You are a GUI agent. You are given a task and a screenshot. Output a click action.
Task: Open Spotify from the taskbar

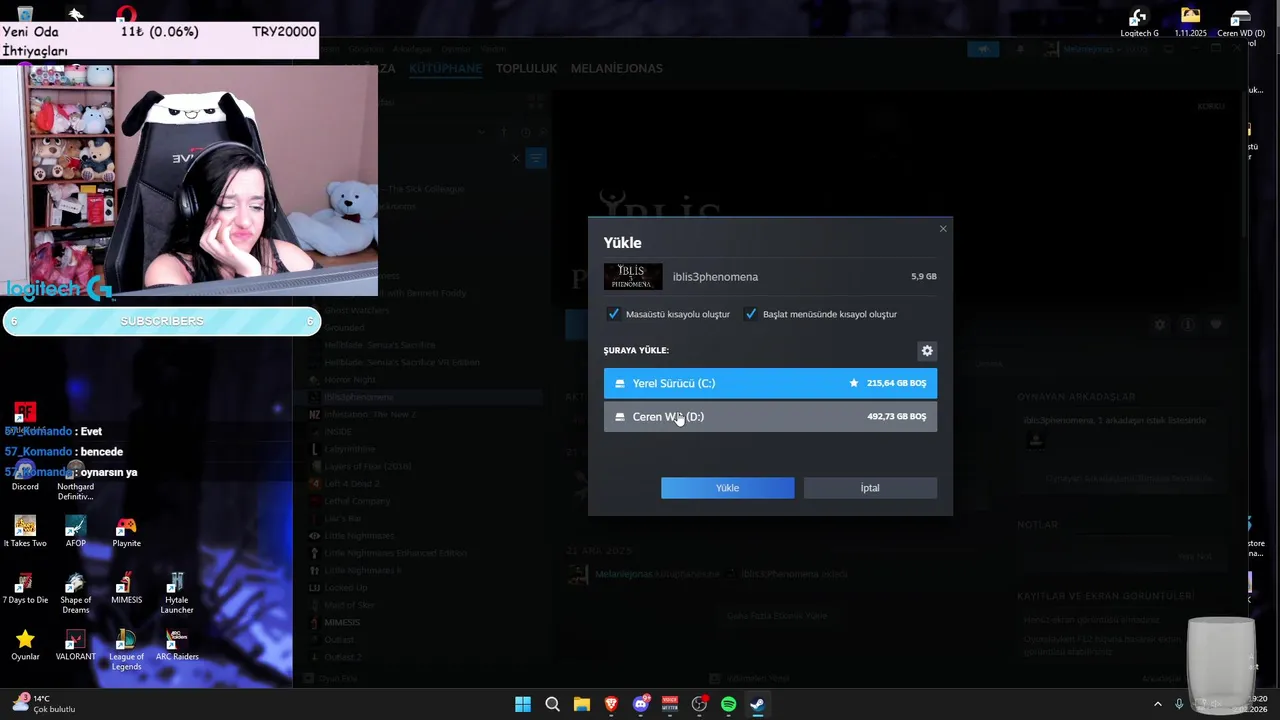point(728,704)
